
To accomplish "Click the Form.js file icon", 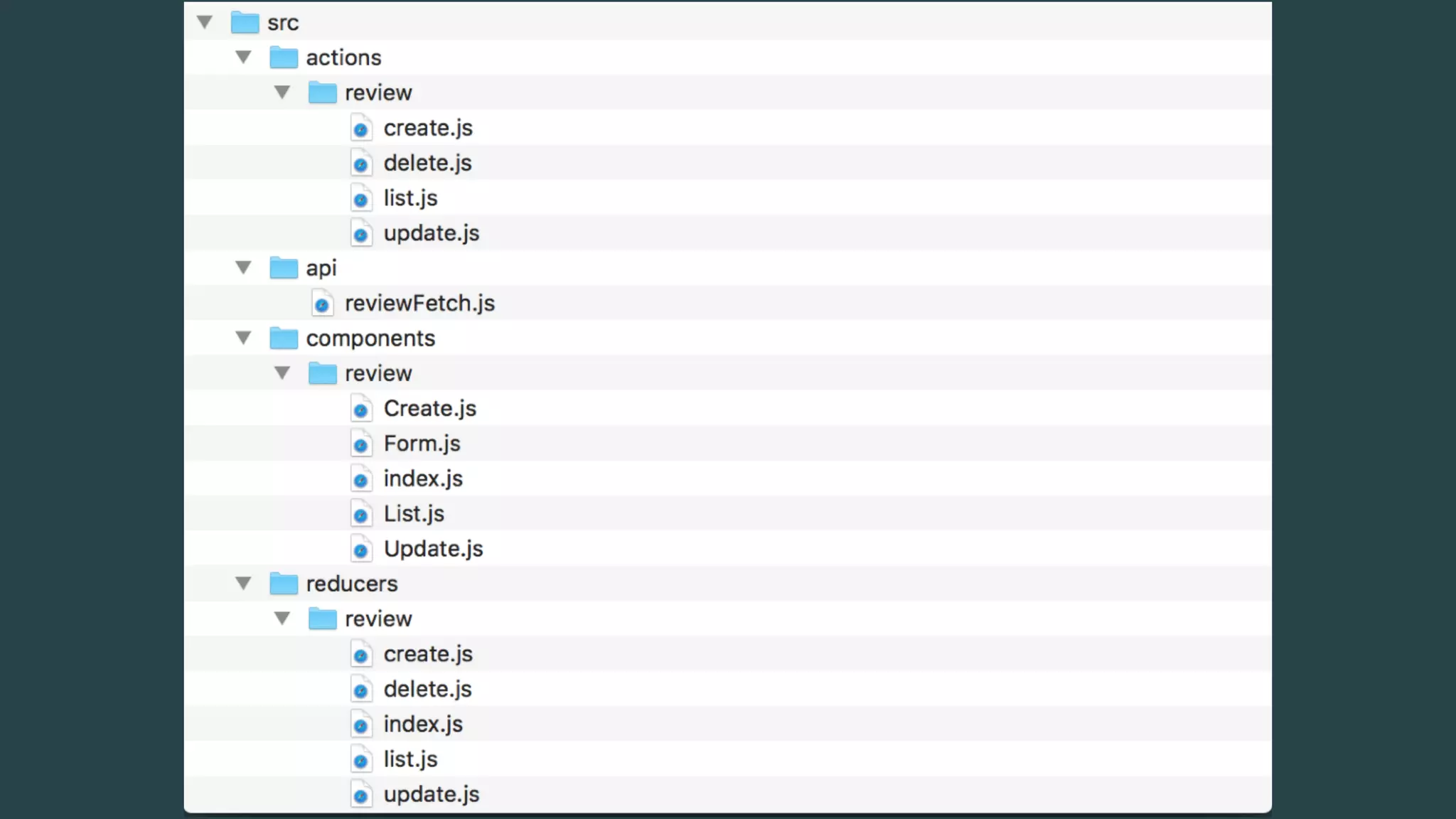I will pos(361,444).
